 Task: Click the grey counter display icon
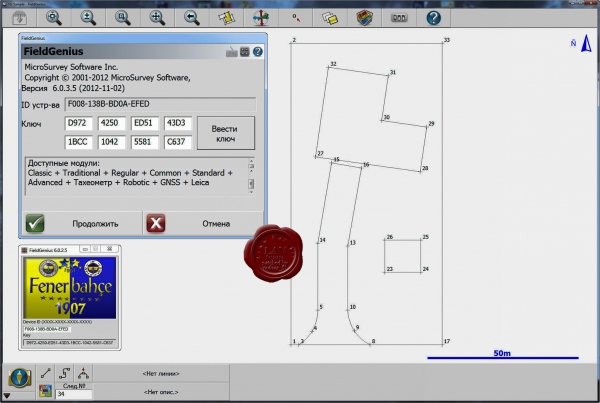[399, 18]
